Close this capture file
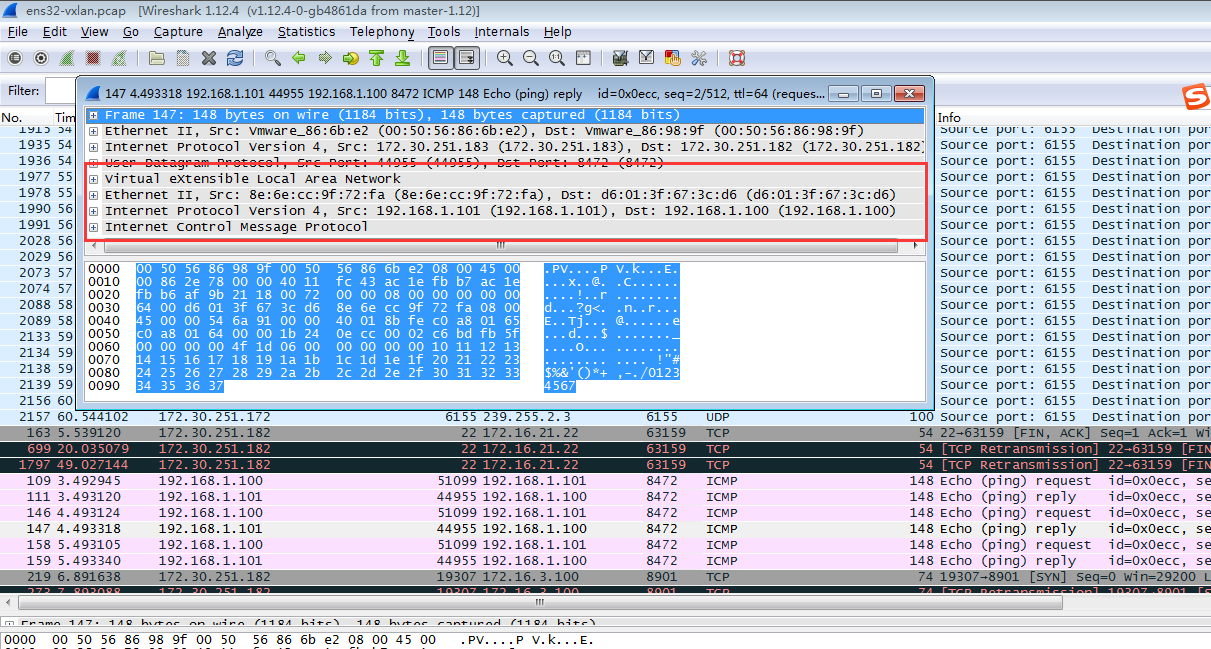This screenshot has height=649, width=1211. [209, 58]
